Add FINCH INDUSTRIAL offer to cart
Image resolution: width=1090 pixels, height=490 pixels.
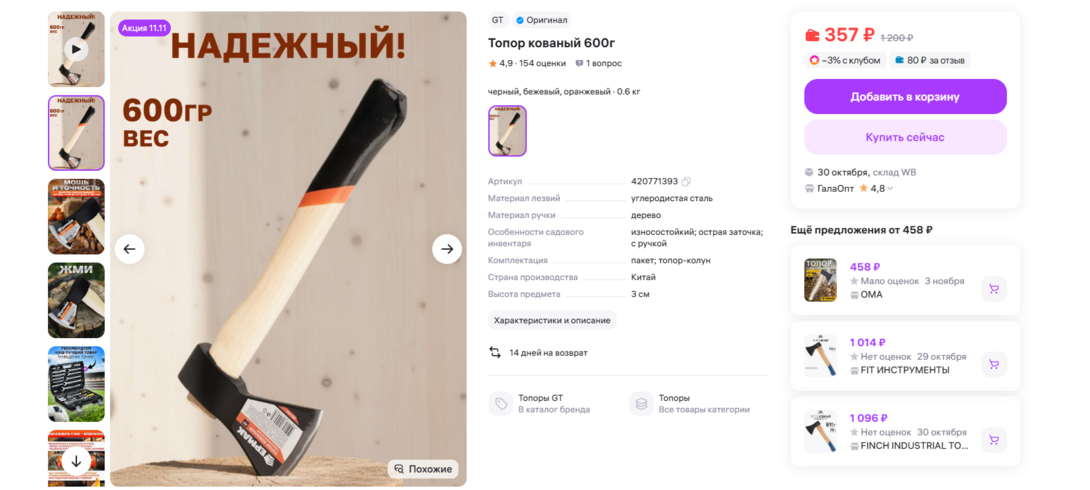[x=994, y=440]
